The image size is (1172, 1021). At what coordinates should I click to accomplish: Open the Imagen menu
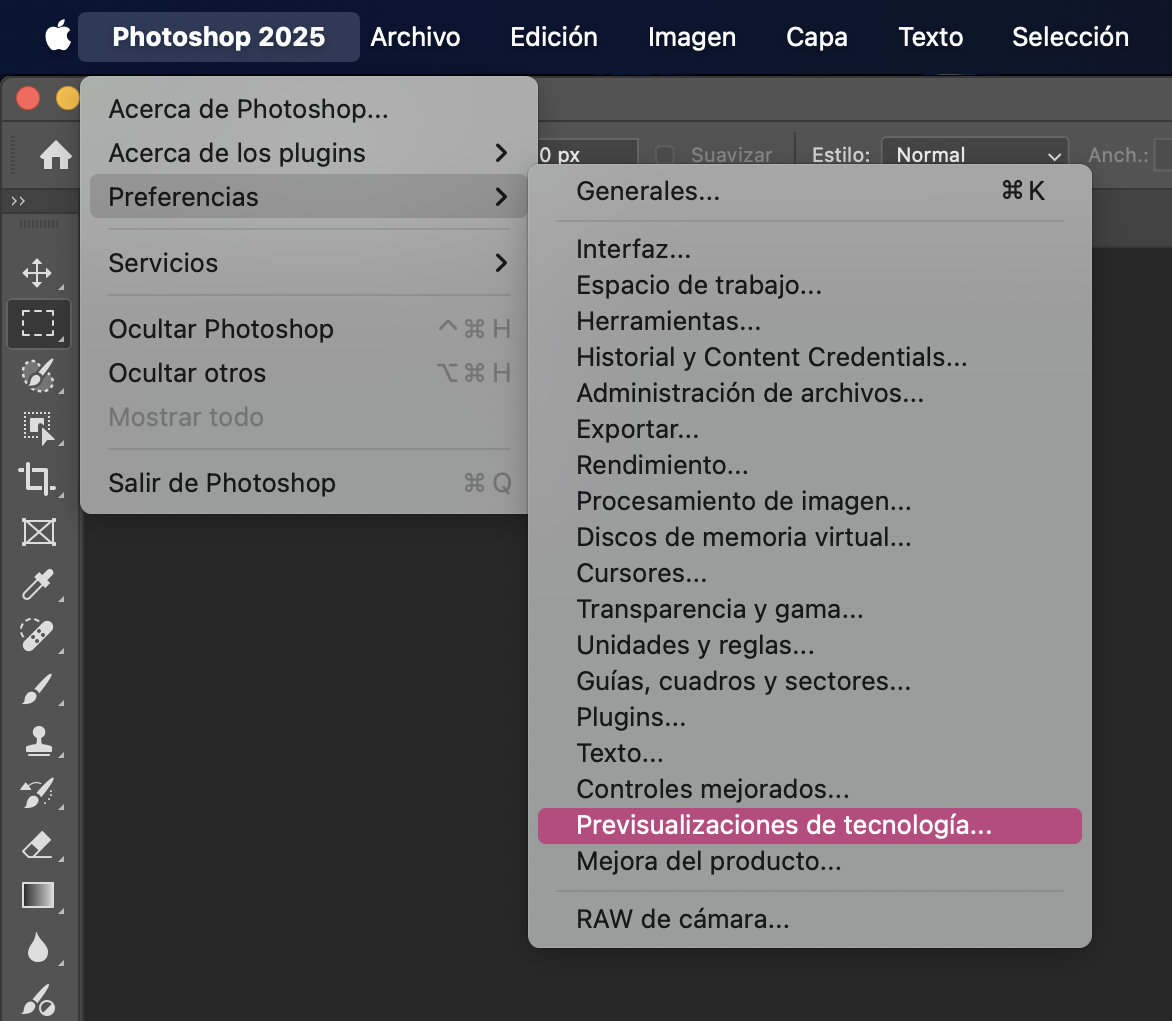coord(691,37)
